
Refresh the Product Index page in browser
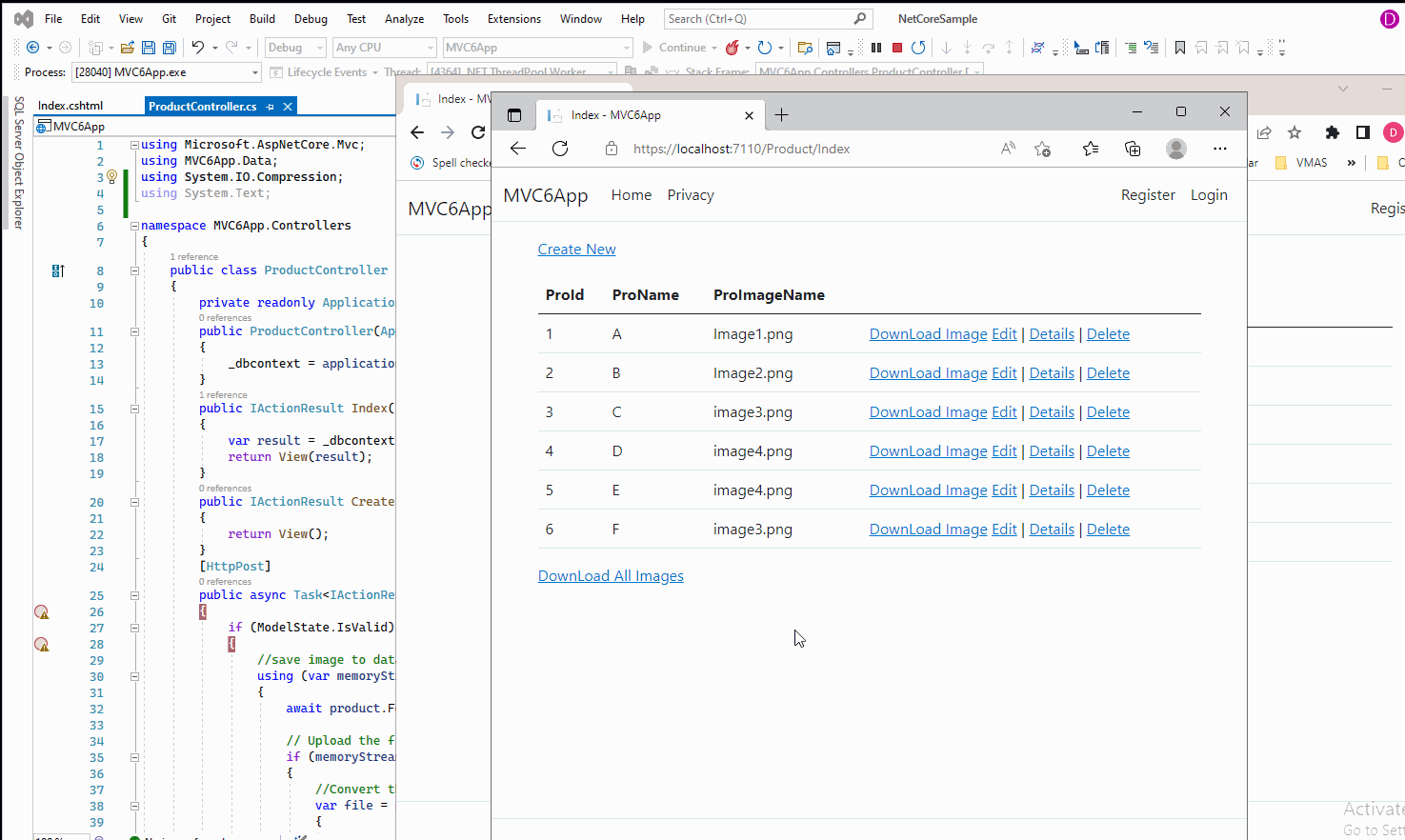(560, 149)
